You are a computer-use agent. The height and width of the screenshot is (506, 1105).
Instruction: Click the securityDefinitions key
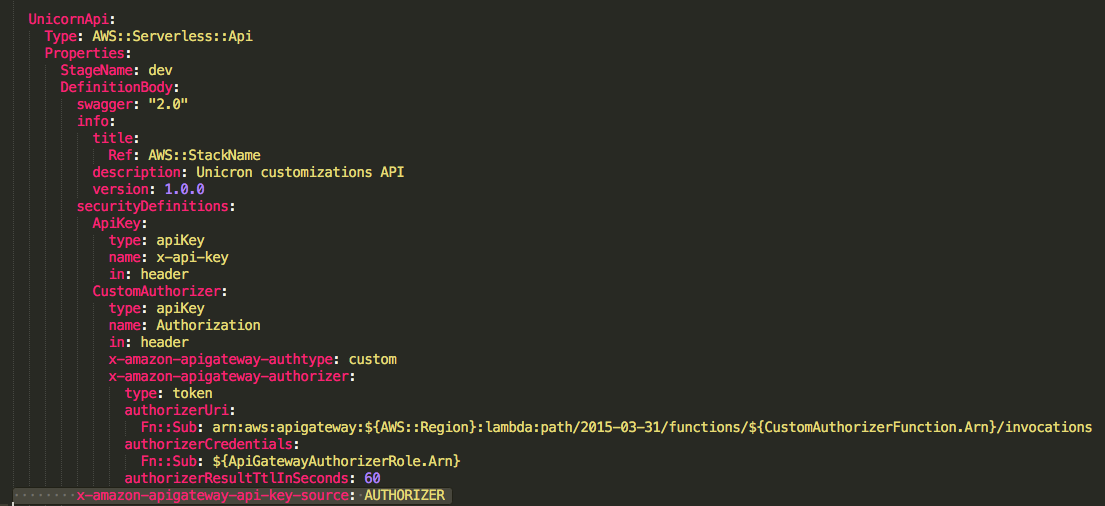click(x=152, y=206)
